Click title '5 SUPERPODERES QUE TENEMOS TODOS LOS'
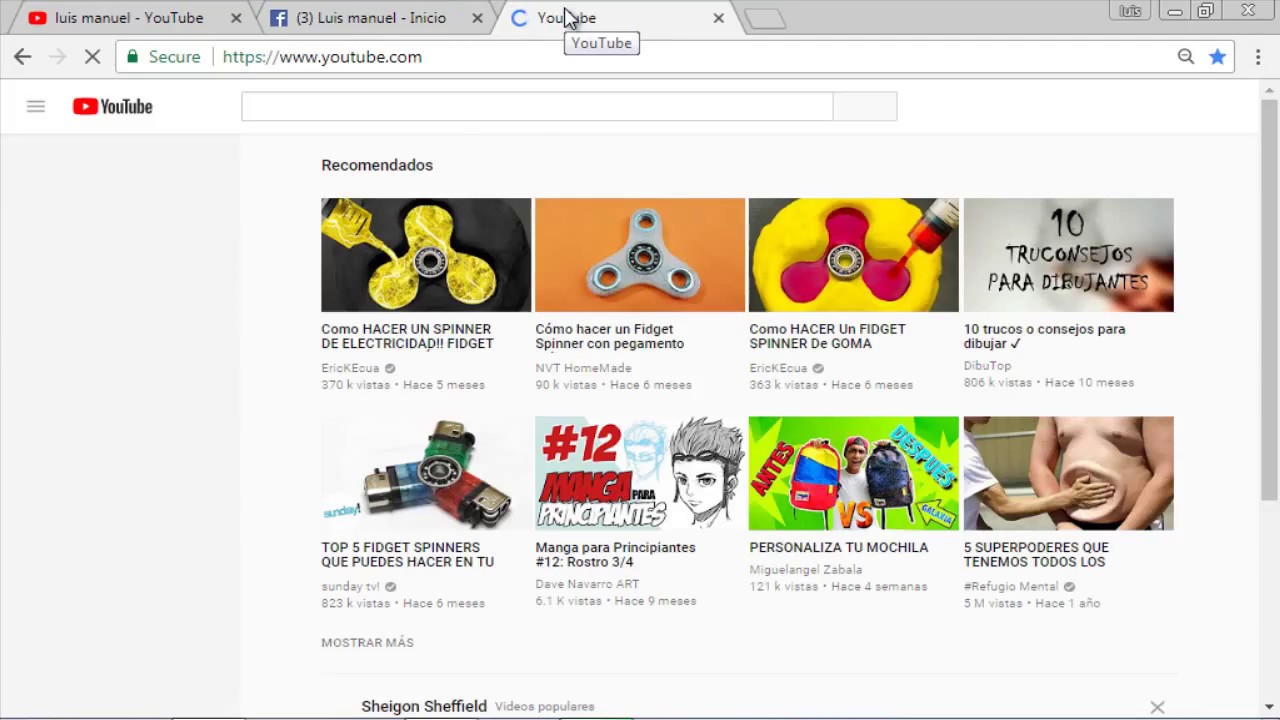 tap(1036, 555)
